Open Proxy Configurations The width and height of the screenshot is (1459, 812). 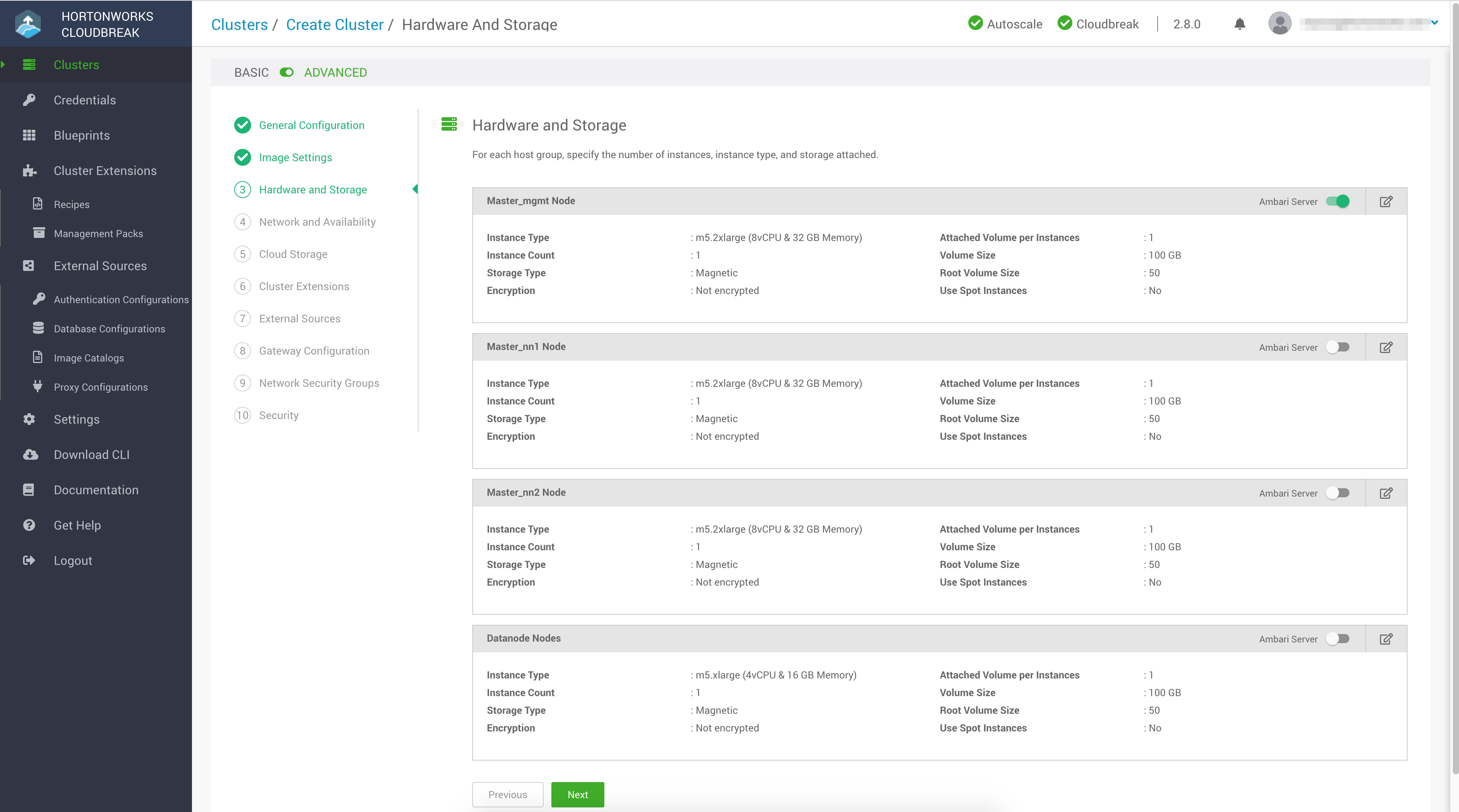point(100,387)
